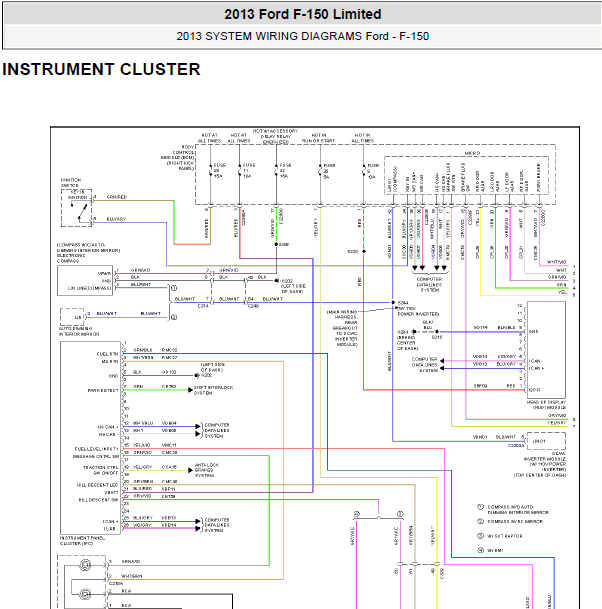
Task: Click the FUSE 9 10A symbol
Action: coord(364,171)
